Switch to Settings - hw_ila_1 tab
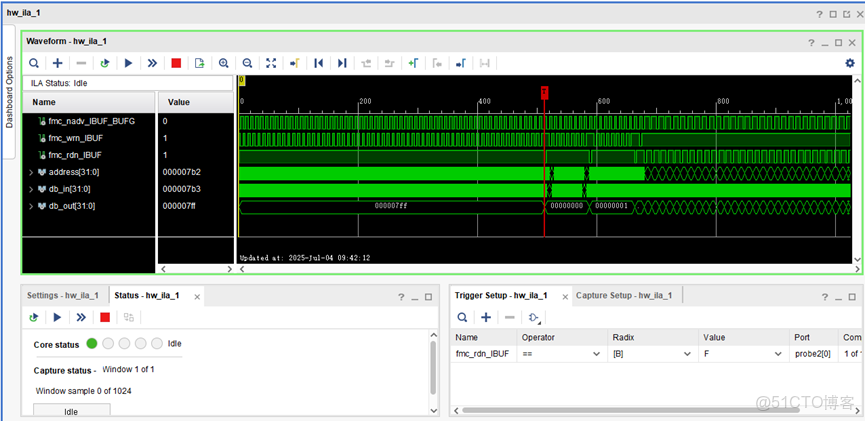Screen dimensions: 865x421 (x=63, y=295)
